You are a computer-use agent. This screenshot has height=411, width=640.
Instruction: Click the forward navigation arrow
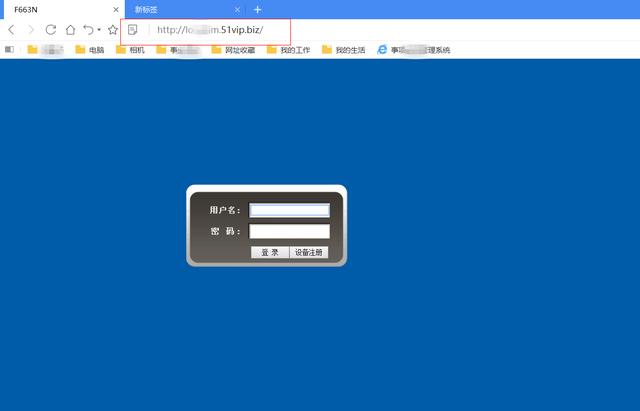[31, 30]
